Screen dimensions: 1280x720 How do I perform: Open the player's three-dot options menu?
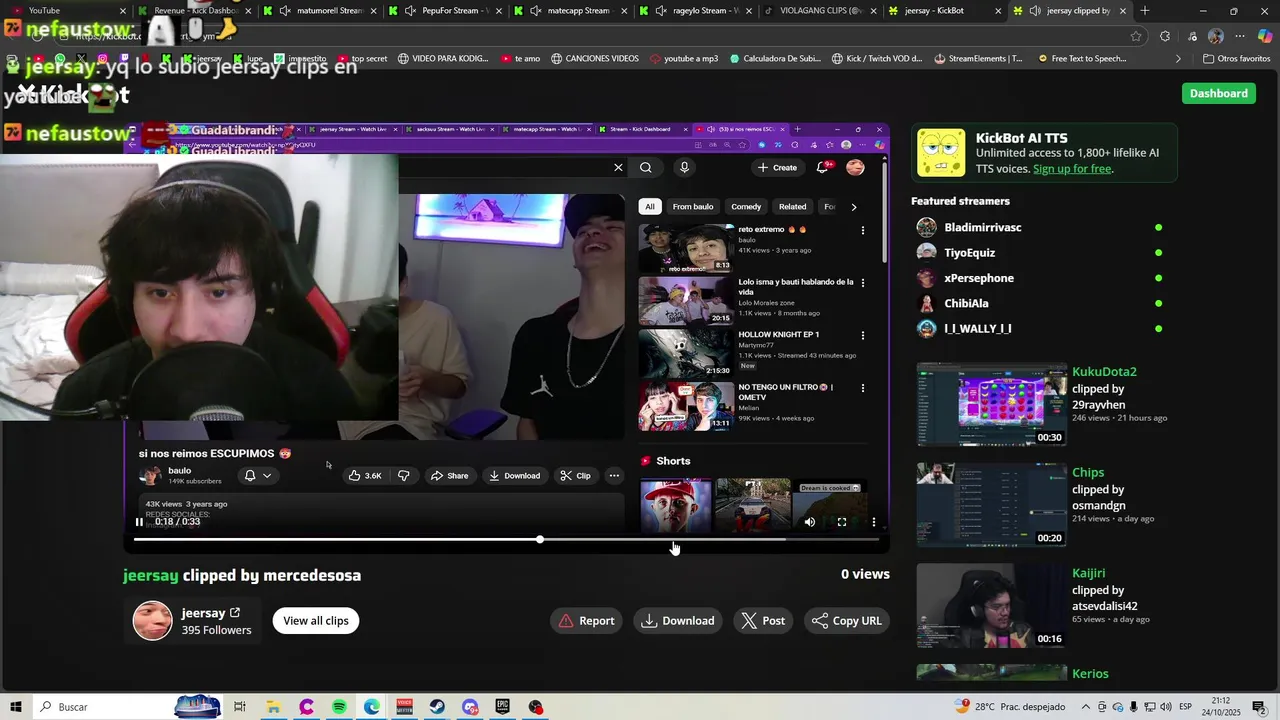coord(874,522)
